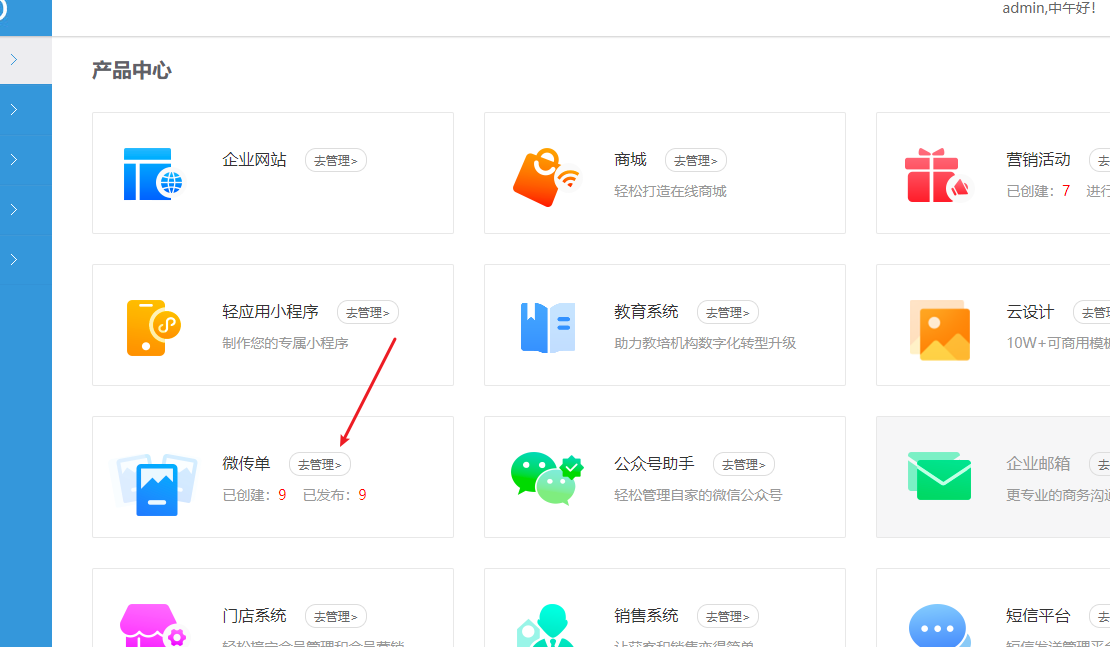Click the blue chat bubble 短信平台 icon

[x=938, y=626]
